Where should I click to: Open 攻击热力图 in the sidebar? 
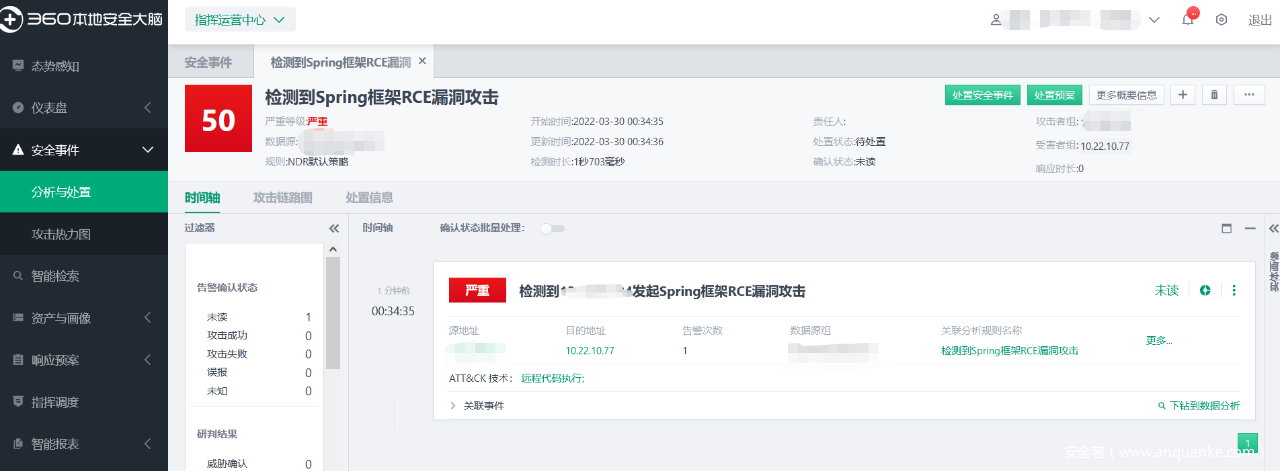coord(61,234)
